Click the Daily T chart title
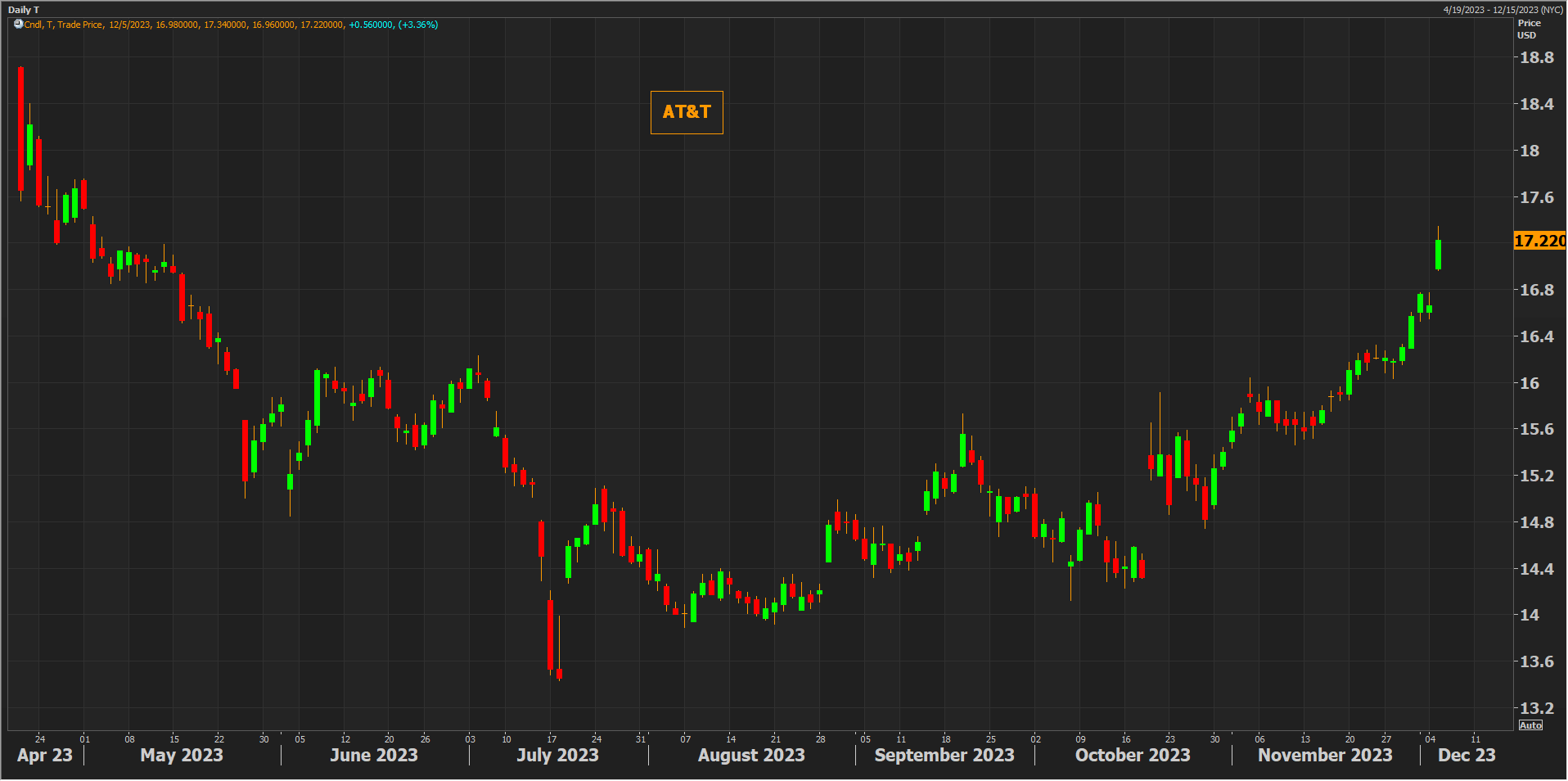The image size is (1568, 781). 24,10
